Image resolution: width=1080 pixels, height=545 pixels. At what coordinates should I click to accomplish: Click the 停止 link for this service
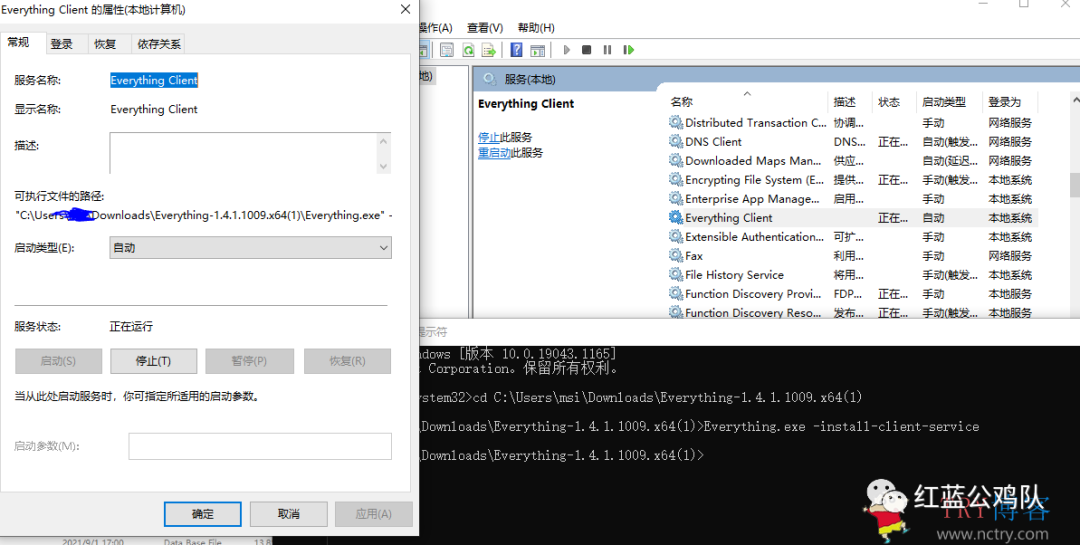(489, 137)
